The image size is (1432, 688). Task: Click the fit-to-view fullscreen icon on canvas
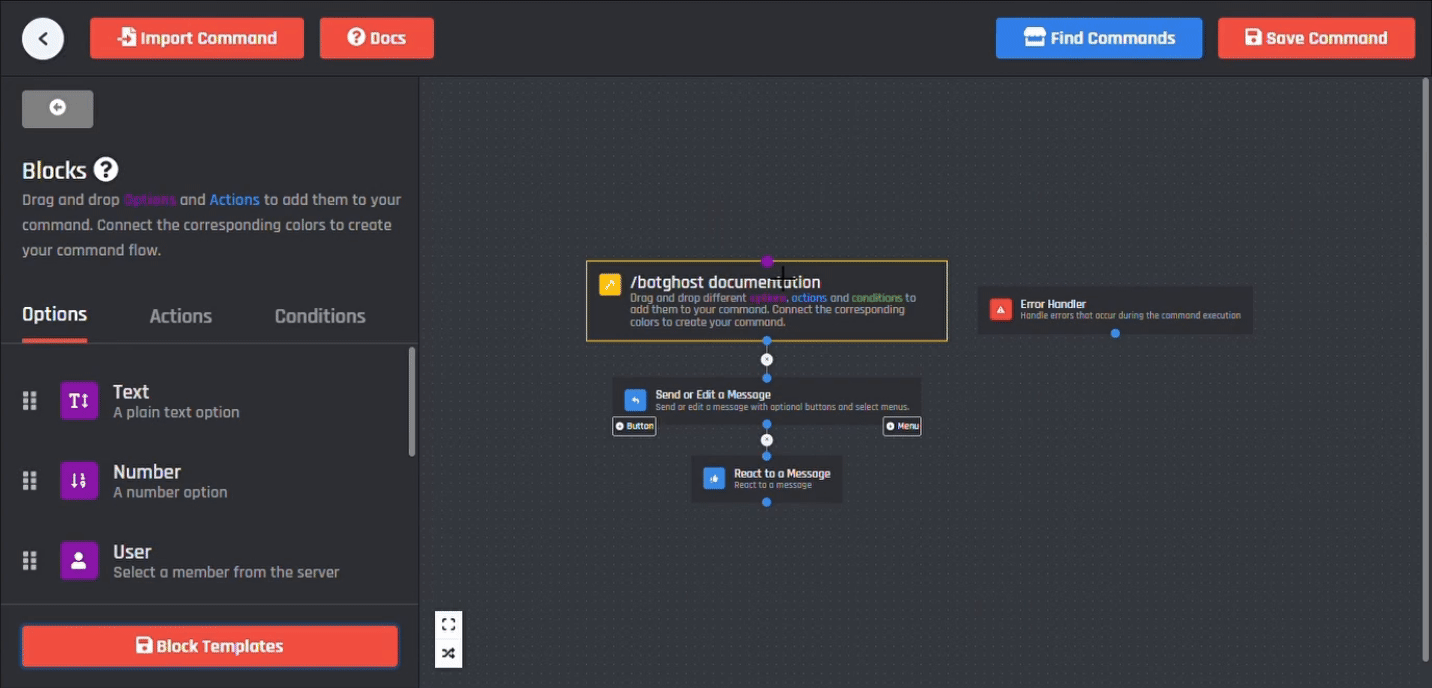tap(448, 625)
